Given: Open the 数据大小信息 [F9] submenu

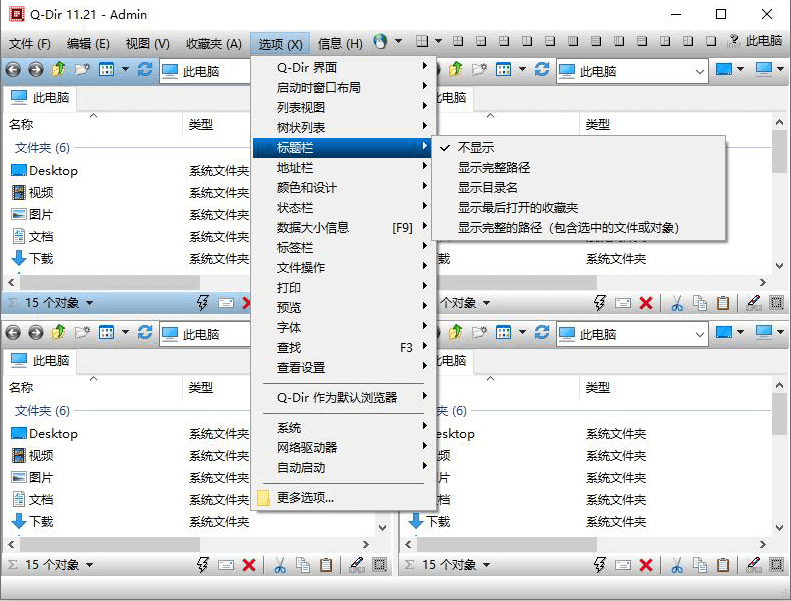Looking at the screenshot, I should tap(344, 228).
